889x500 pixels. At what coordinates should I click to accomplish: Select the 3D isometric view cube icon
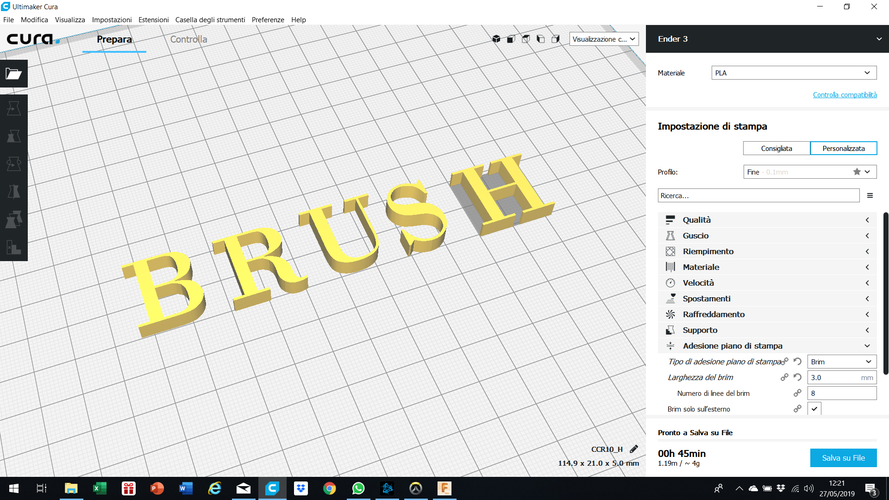point(496,39)
